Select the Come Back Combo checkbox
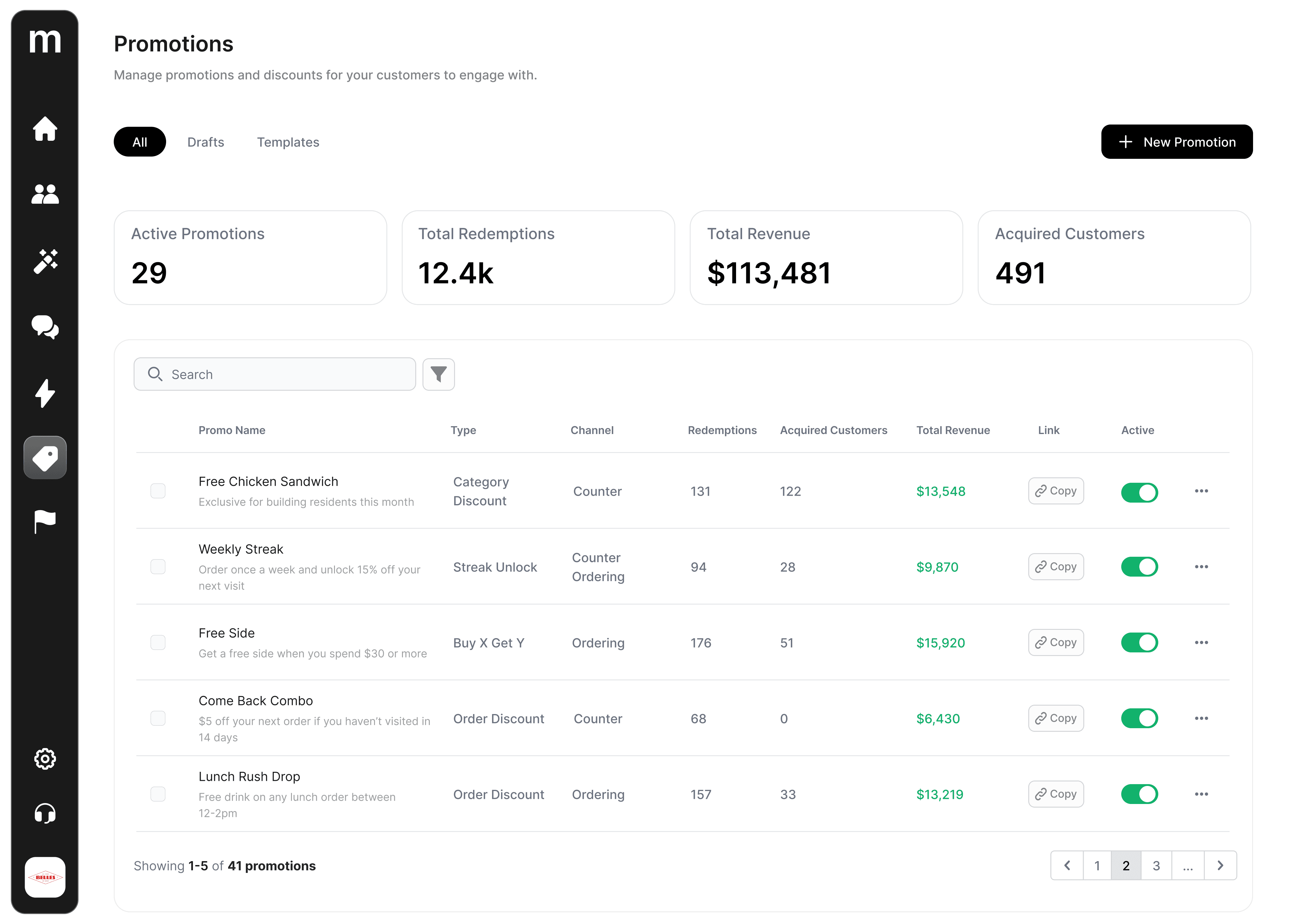1300x924 pixels. [x=158, y=718]
